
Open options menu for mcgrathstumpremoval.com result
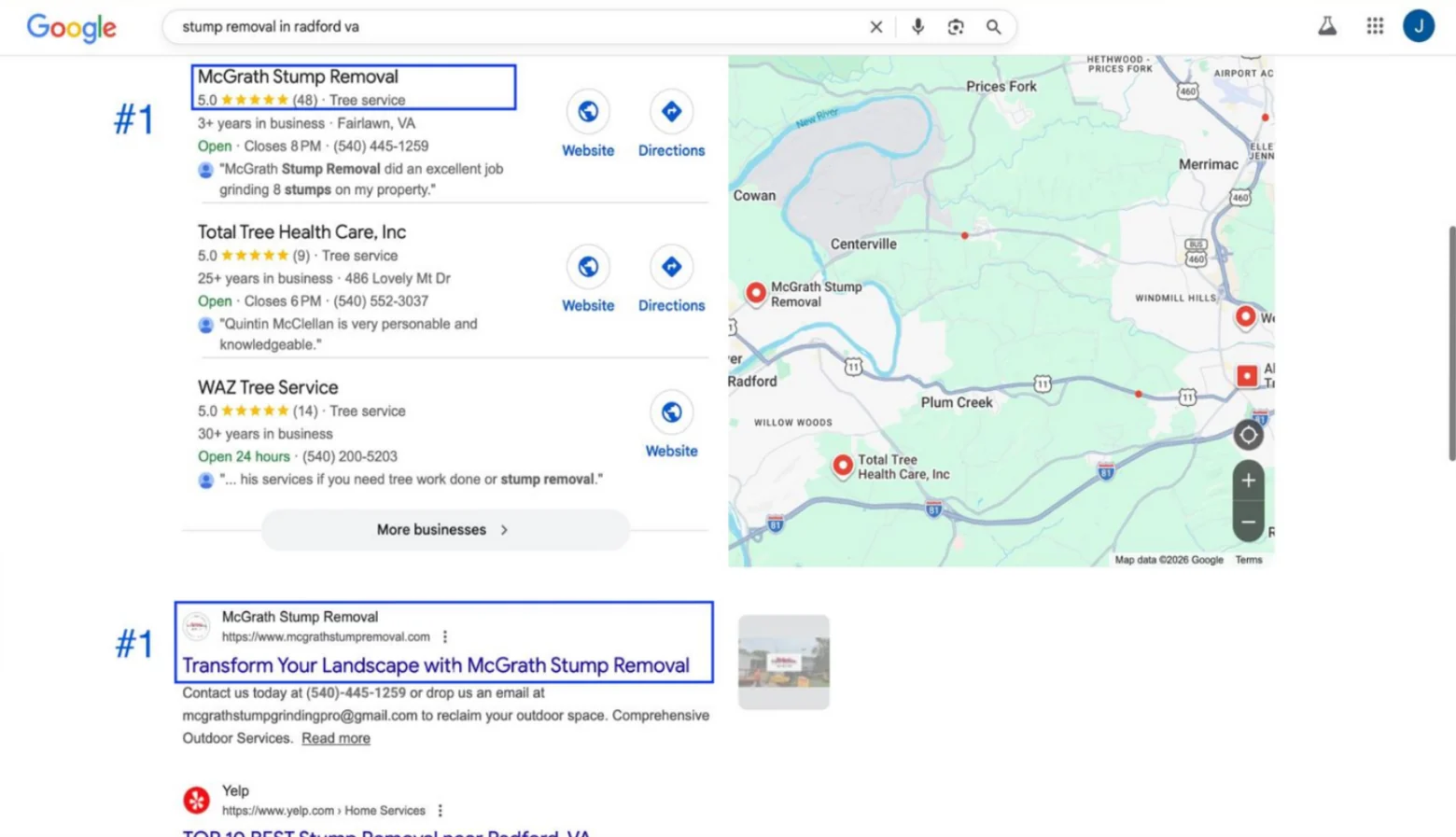445,636
